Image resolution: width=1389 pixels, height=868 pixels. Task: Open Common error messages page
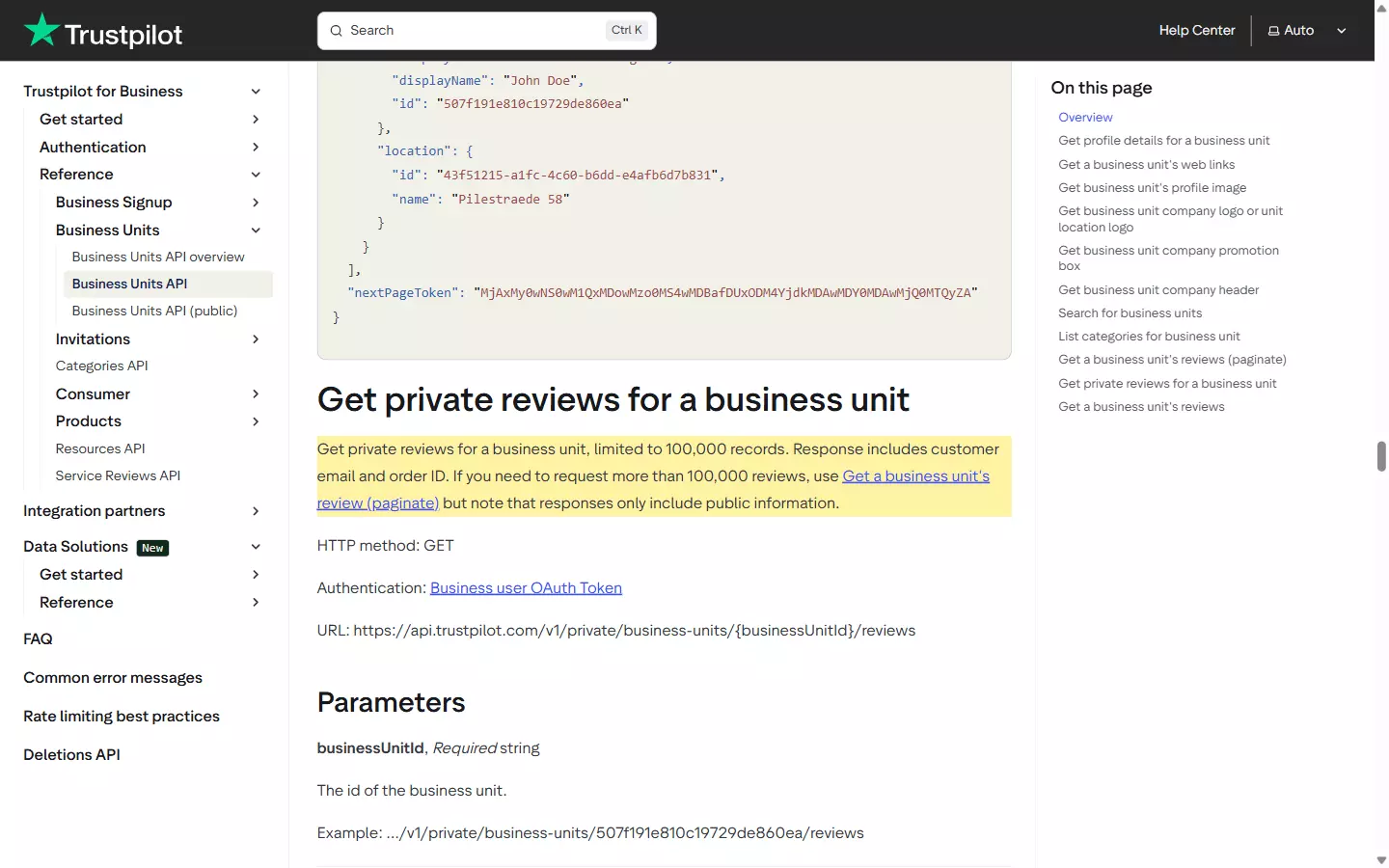click(x=113, y=678)
